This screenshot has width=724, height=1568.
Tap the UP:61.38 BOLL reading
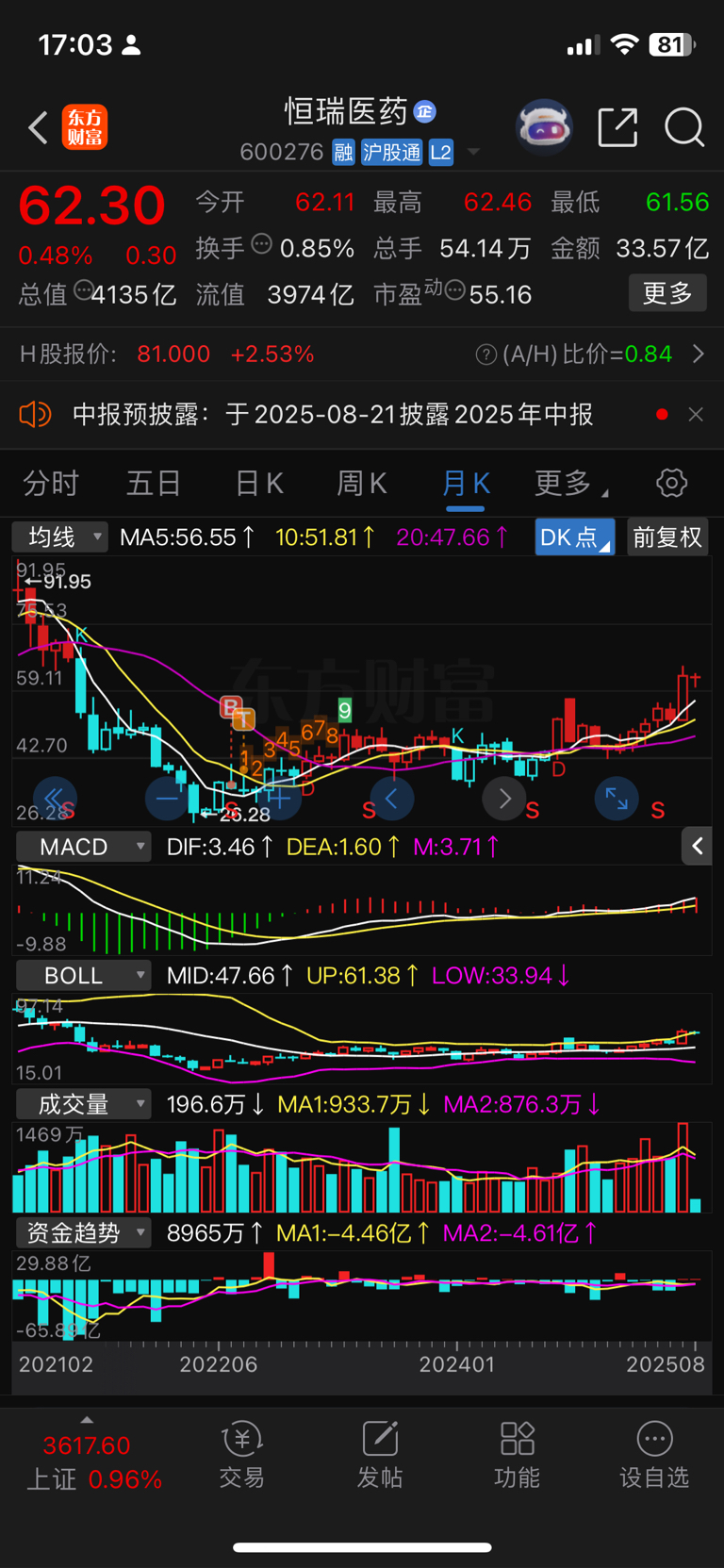(363, 975)
